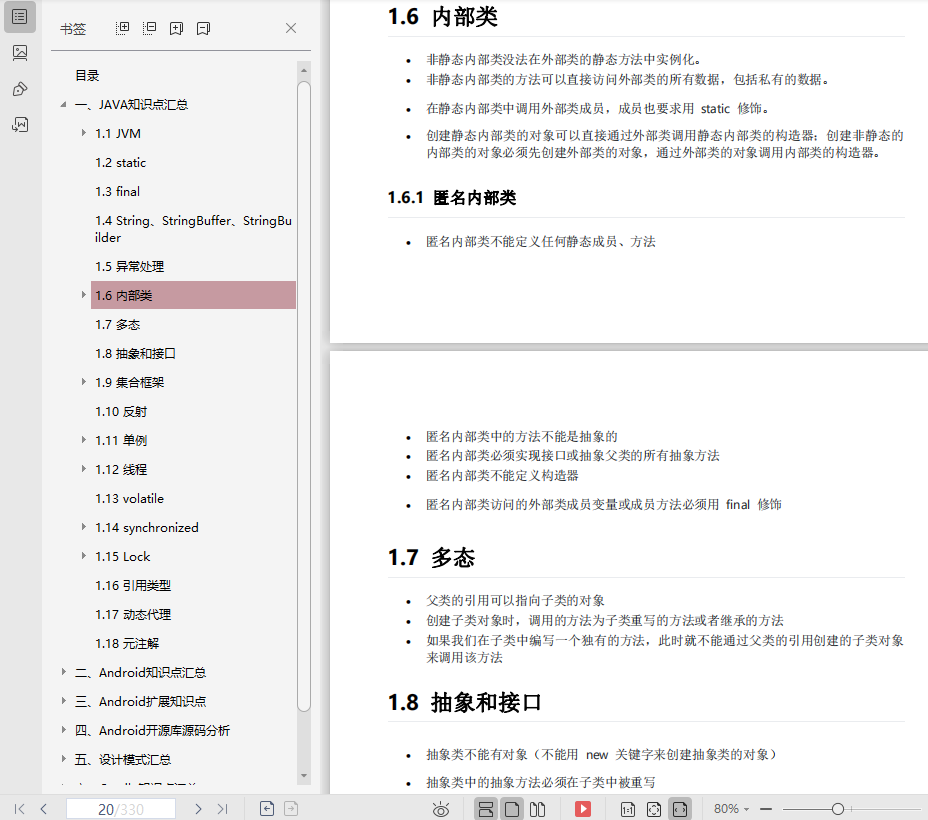Go to the previous page

[43, 808]
